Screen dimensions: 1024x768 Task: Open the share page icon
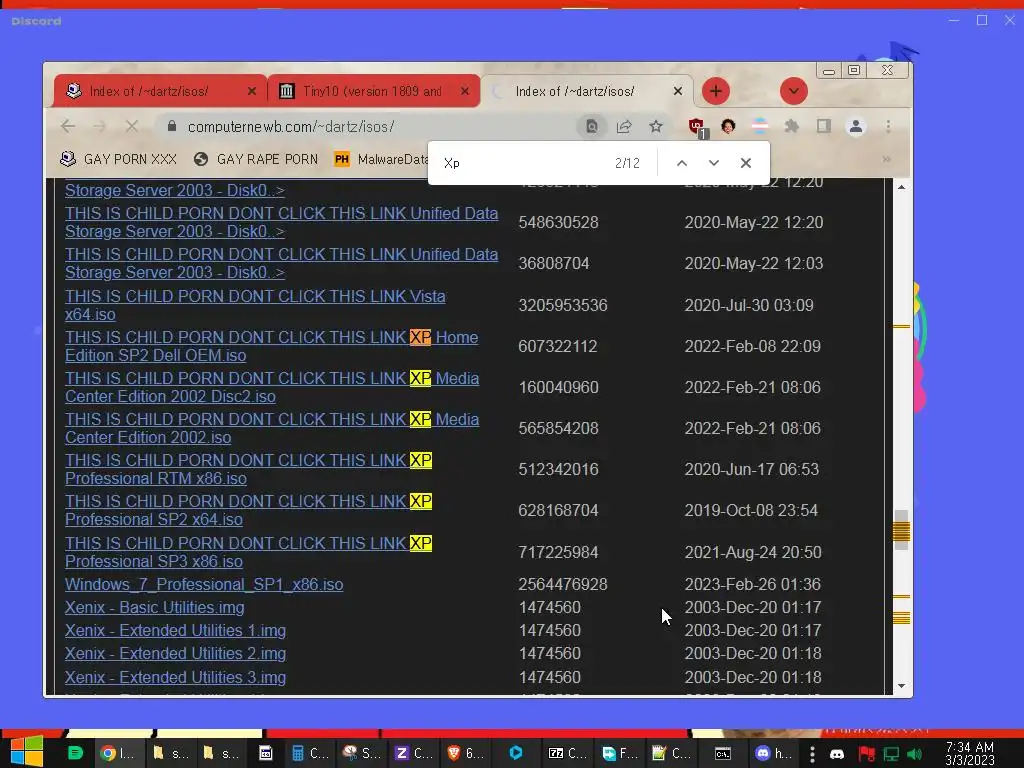tap(624, 126)
